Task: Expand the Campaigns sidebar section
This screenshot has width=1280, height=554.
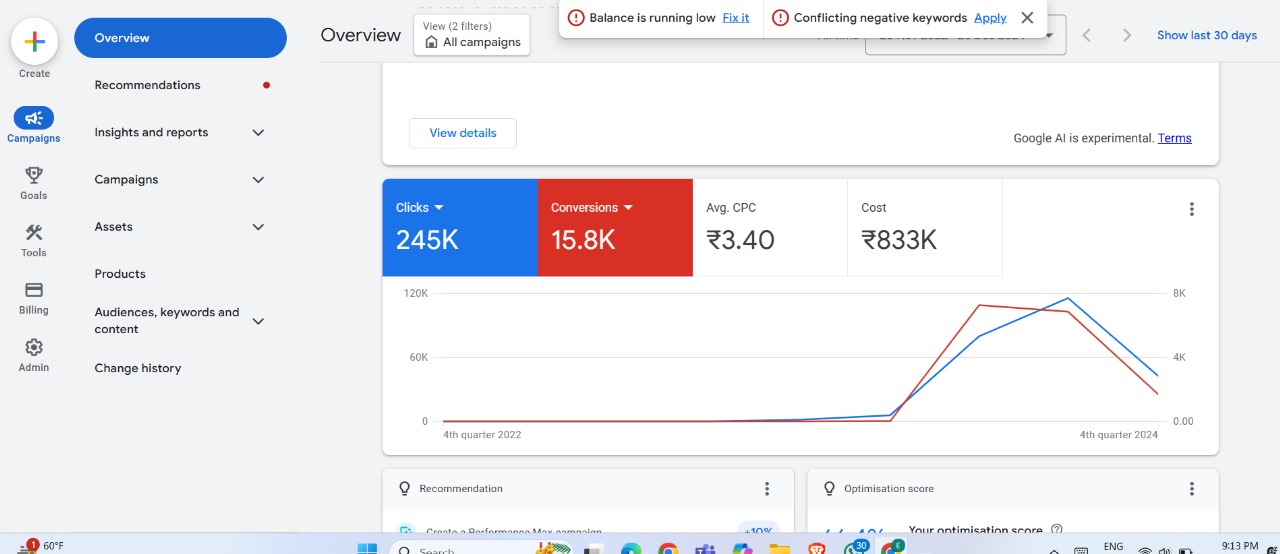Action: coord(258,180)
